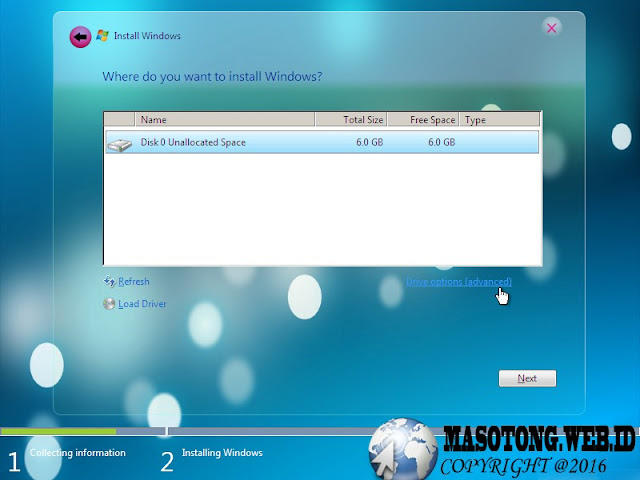
Task: Sort by the Type column header
Action: (499, 120)
